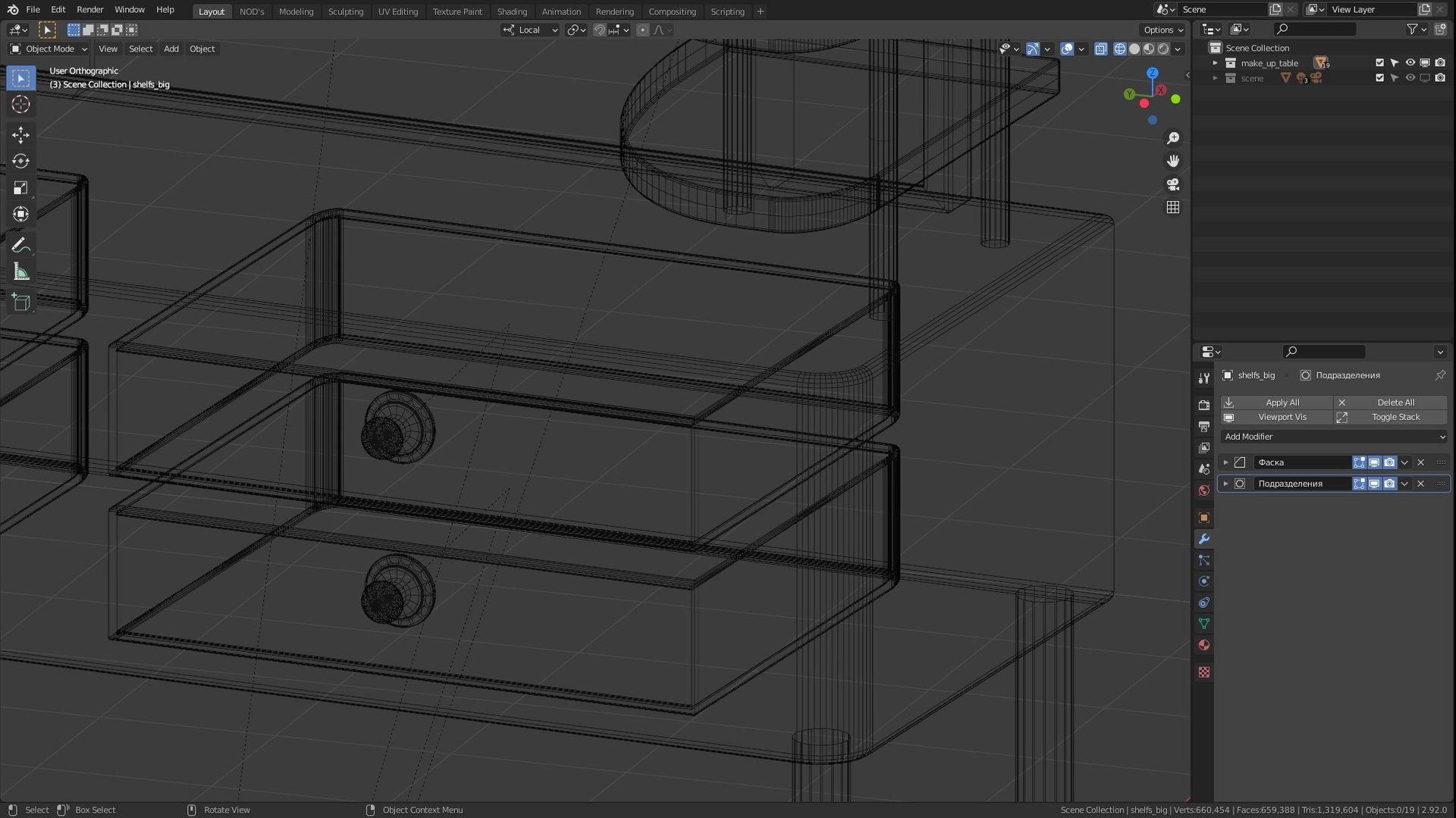Image resolution: width=1456 pixels, height=818 pixels.
Task: Open the Local transform orientation dropdown
Action: pyautogui.click(x=530, y=30)
